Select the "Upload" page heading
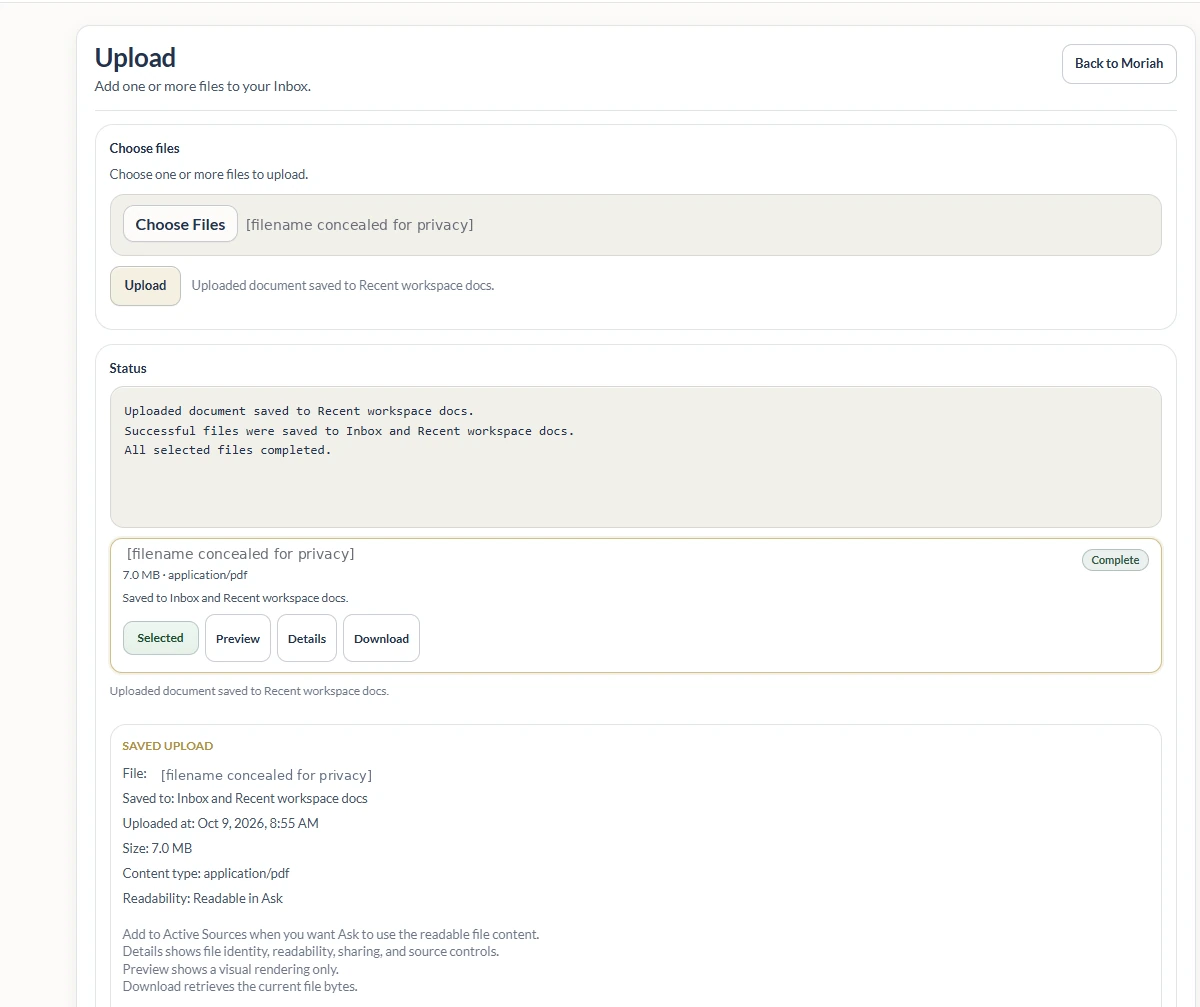The image size is (1200, 1007). 135,58
